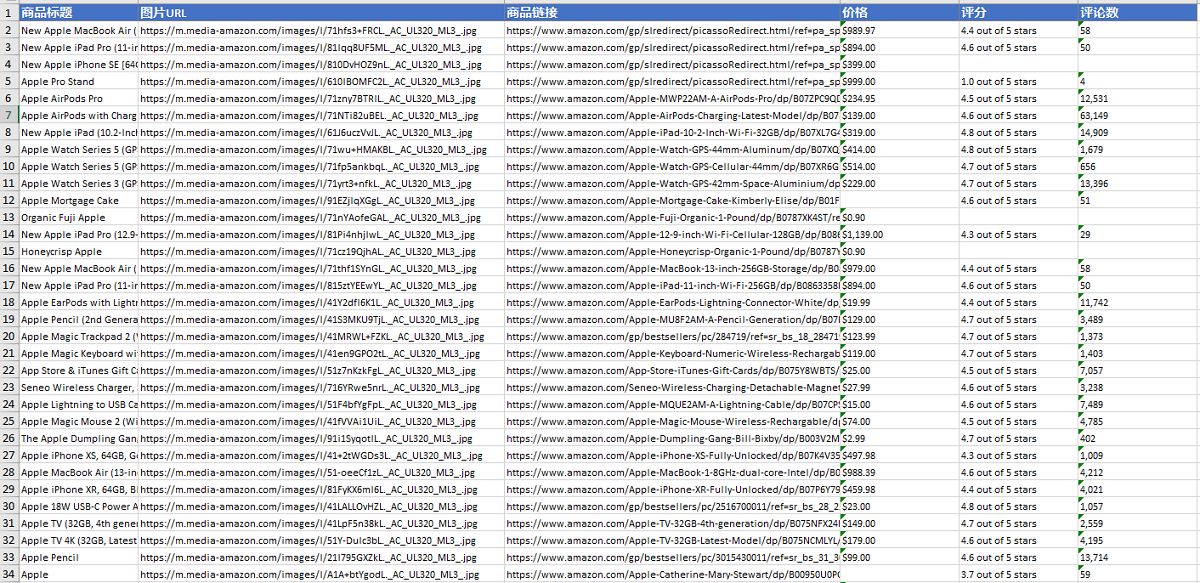
Task: Click the review count cell 402
Action: tap(1139, 439)
